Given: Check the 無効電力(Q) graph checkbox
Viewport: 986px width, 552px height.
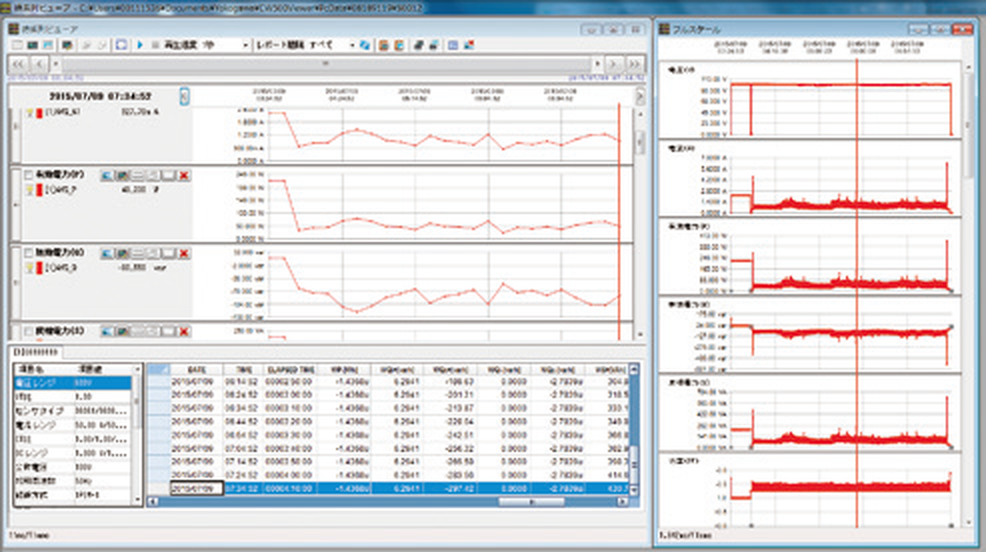Looking at the screenshot, I should [28, 253].
